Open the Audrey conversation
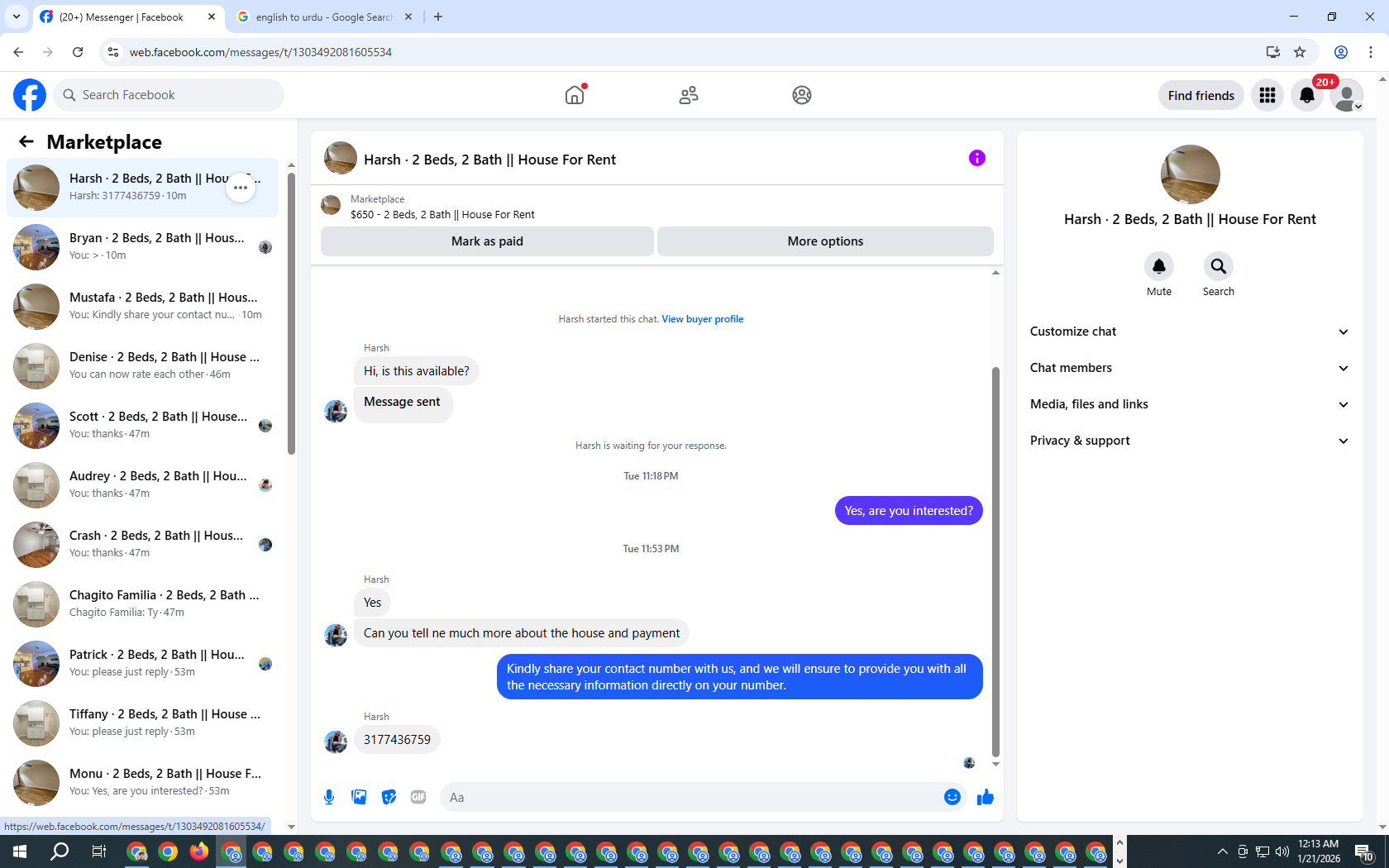The height and width of the screenshot is (868, 1389). [x=142, y=485]
